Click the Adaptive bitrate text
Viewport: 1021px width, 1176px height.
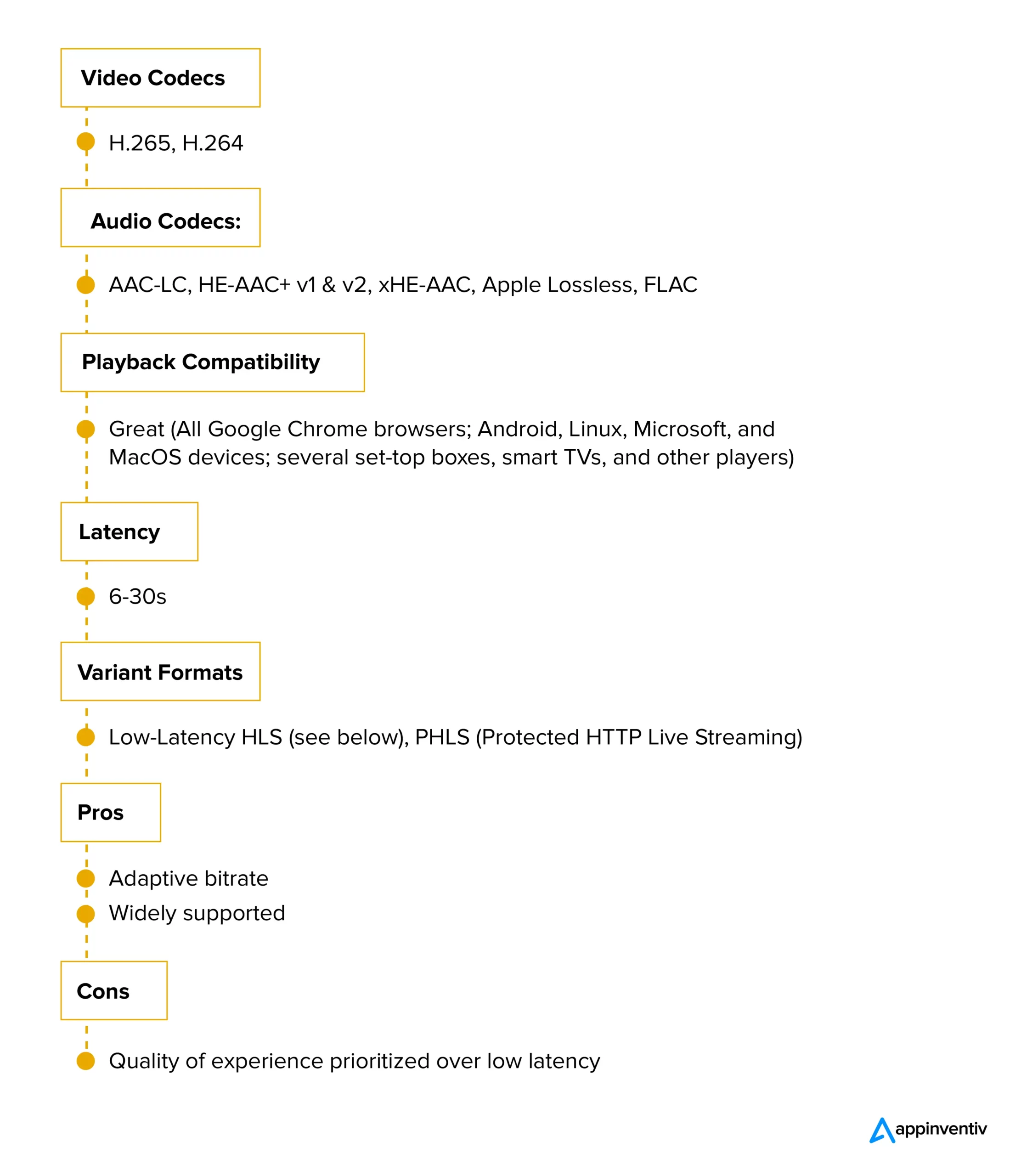point(189,879)
